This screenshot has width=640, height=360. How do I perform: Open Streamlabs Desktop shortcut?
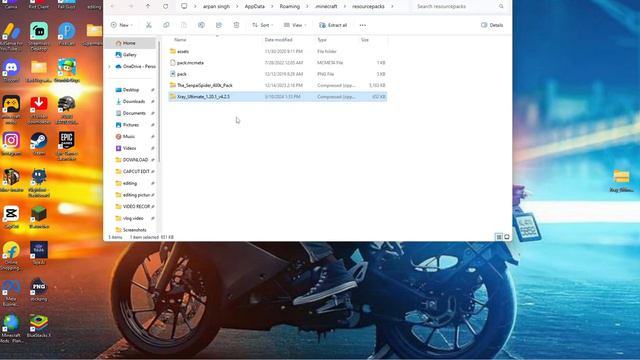point(39,36)
